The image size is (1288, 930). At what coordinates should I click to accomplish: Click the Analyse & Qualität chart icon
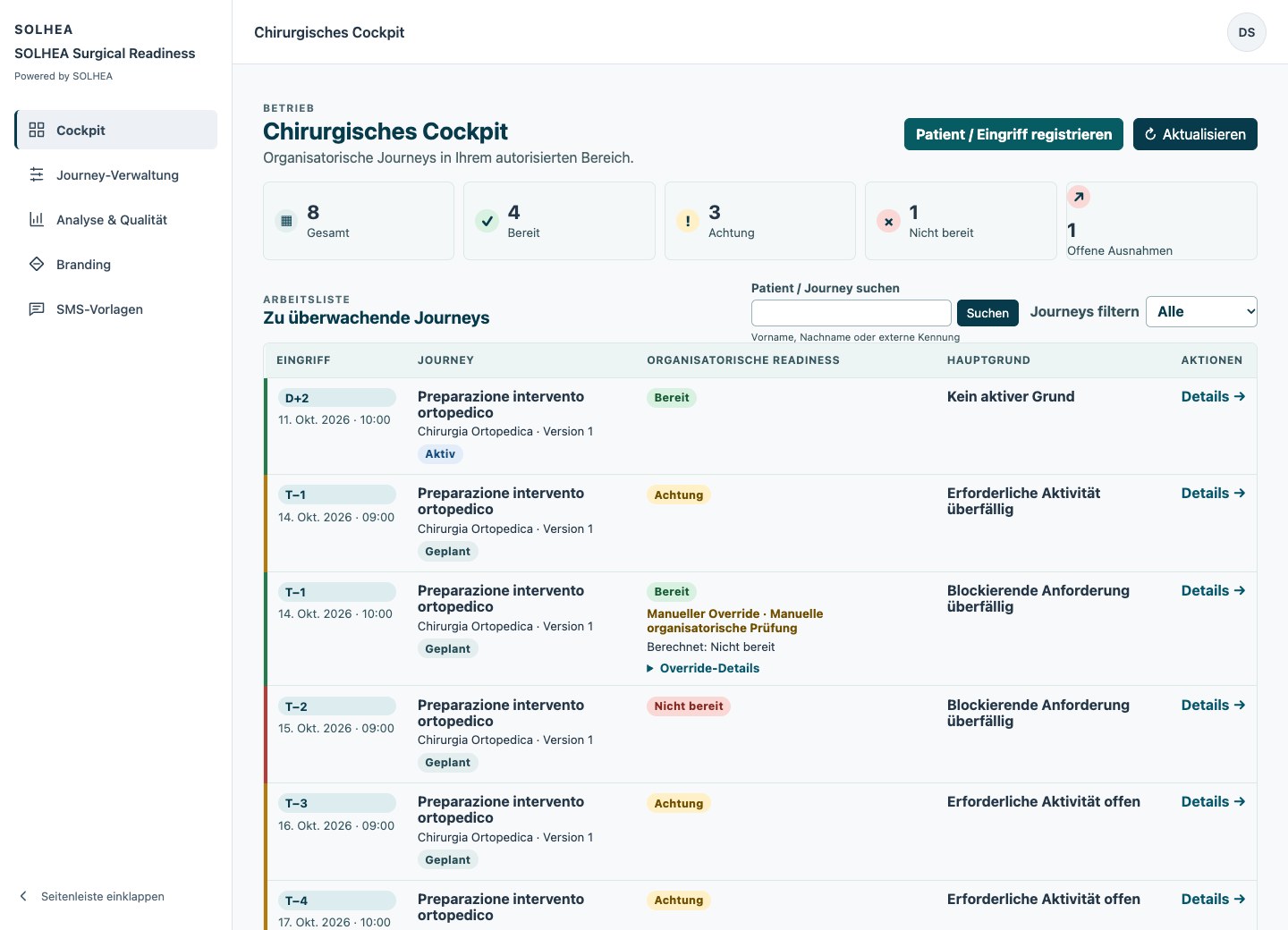tap(37, 219)
